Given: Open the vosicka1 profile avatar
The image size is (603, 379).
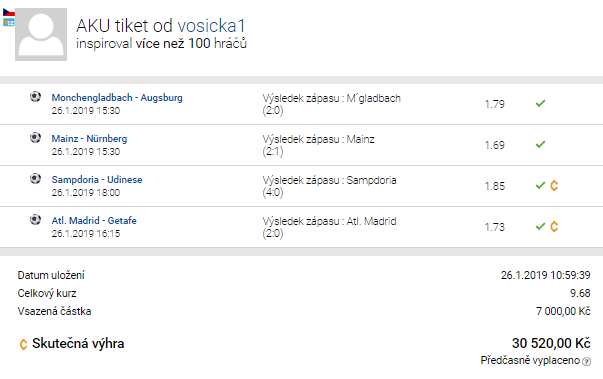Looking at the screenshot, I should [x=41, y=35].
